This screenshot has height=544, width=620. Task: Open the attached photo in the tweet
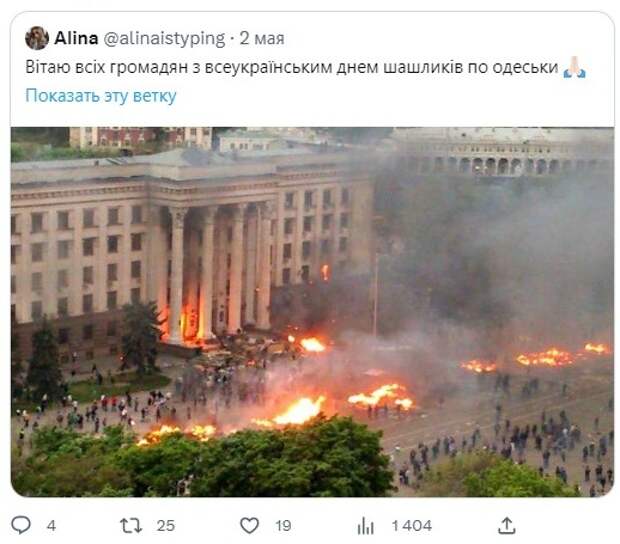click(312, 312)
